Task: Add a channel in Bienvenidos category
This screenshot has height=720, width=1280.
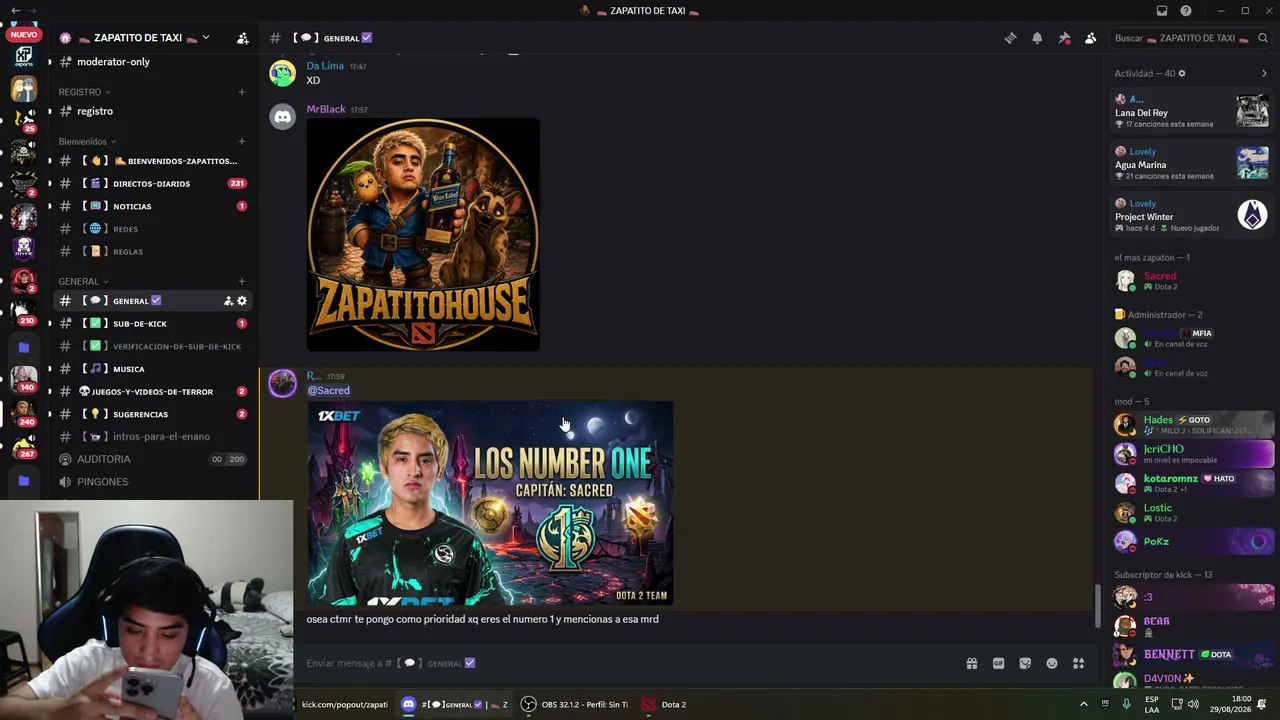Action: [241, 141]
